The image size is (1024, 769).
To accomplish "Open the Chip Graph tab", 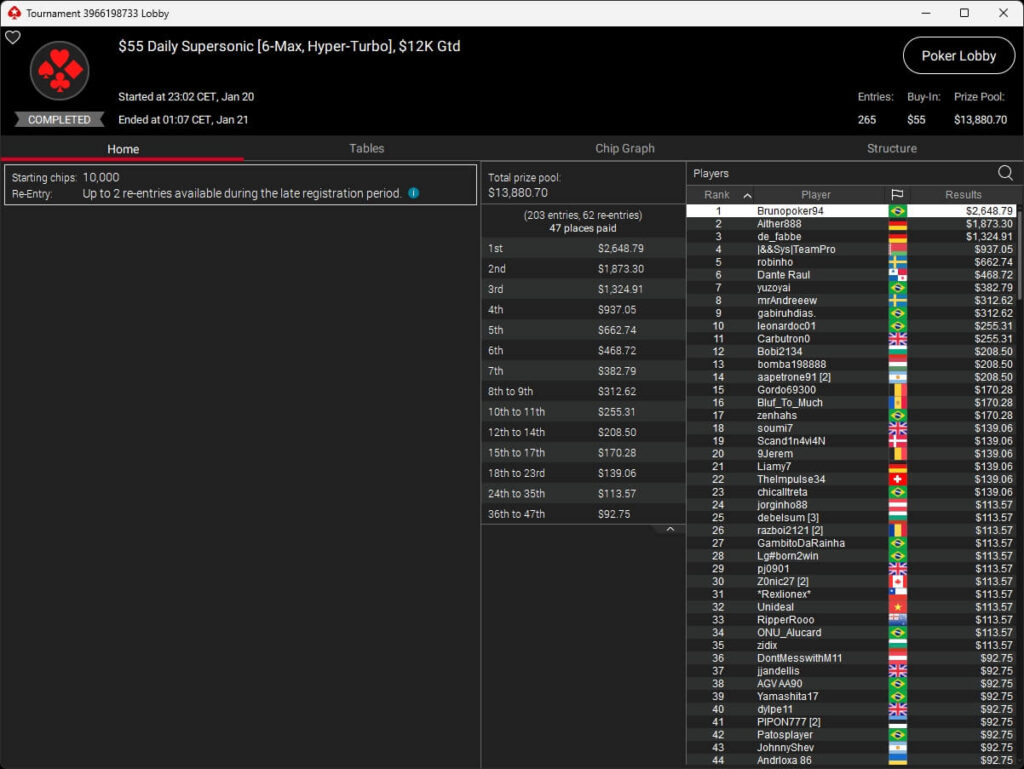I will point(625,148).
